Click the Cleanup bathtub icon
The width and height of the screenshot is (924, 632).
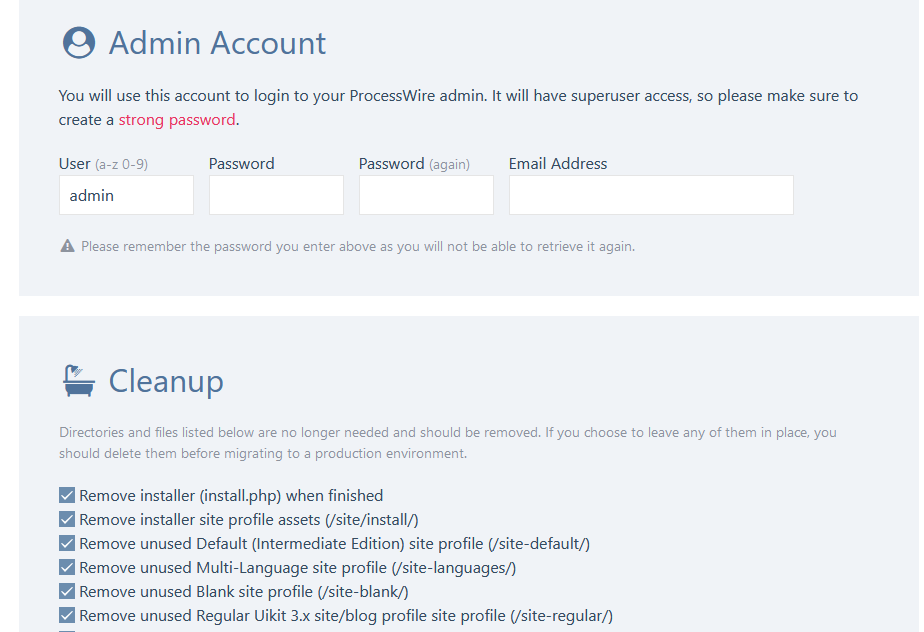[x=79, y=380]
